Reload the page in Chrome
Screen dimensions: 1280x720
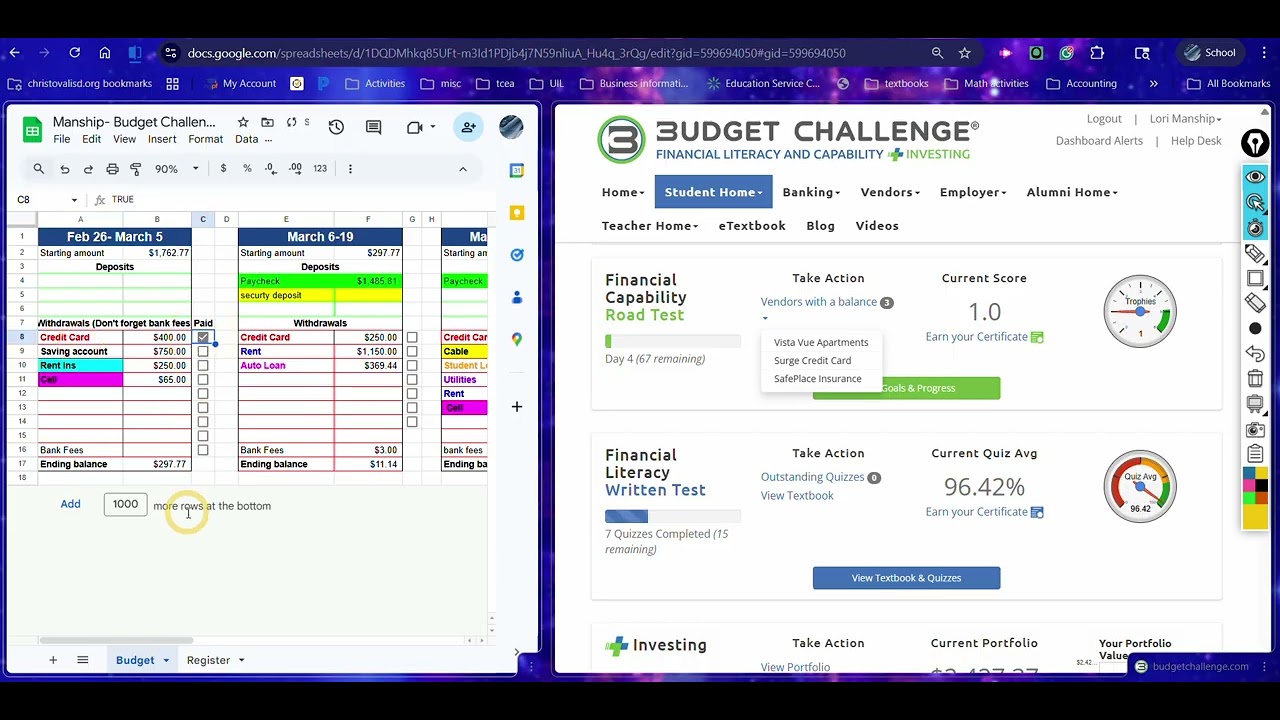click(x=74, y=53)
